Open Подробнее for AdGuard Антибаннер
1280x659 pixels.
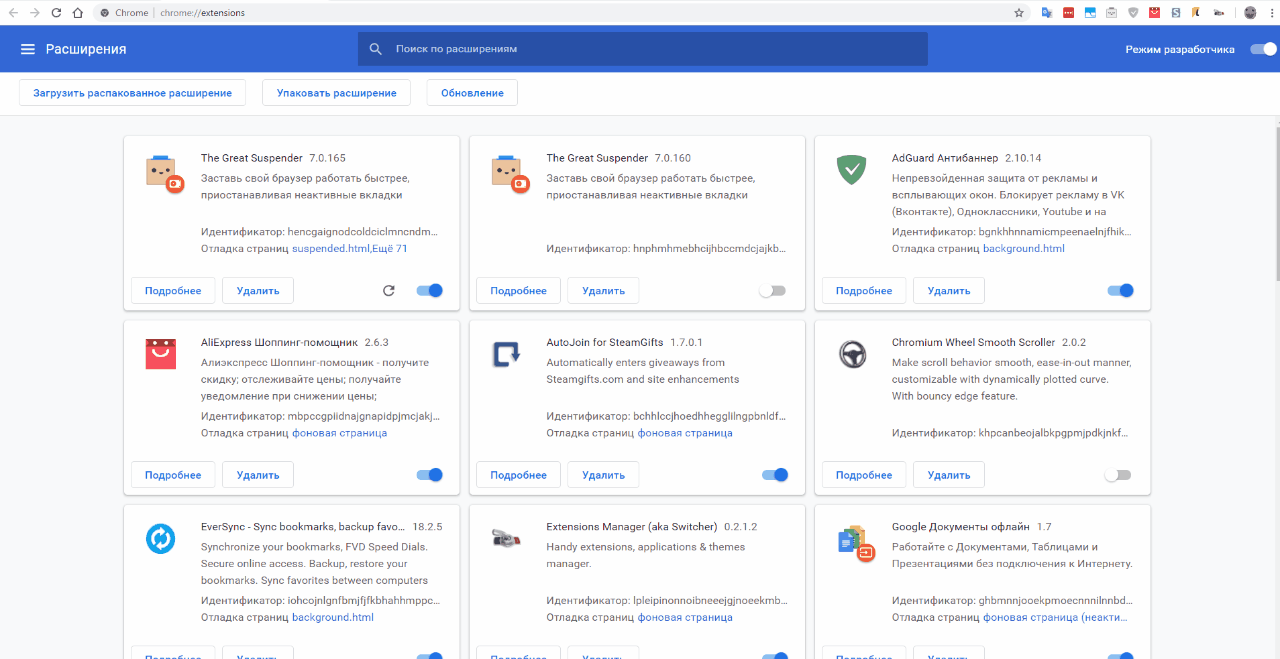click(x=864, y=291)
